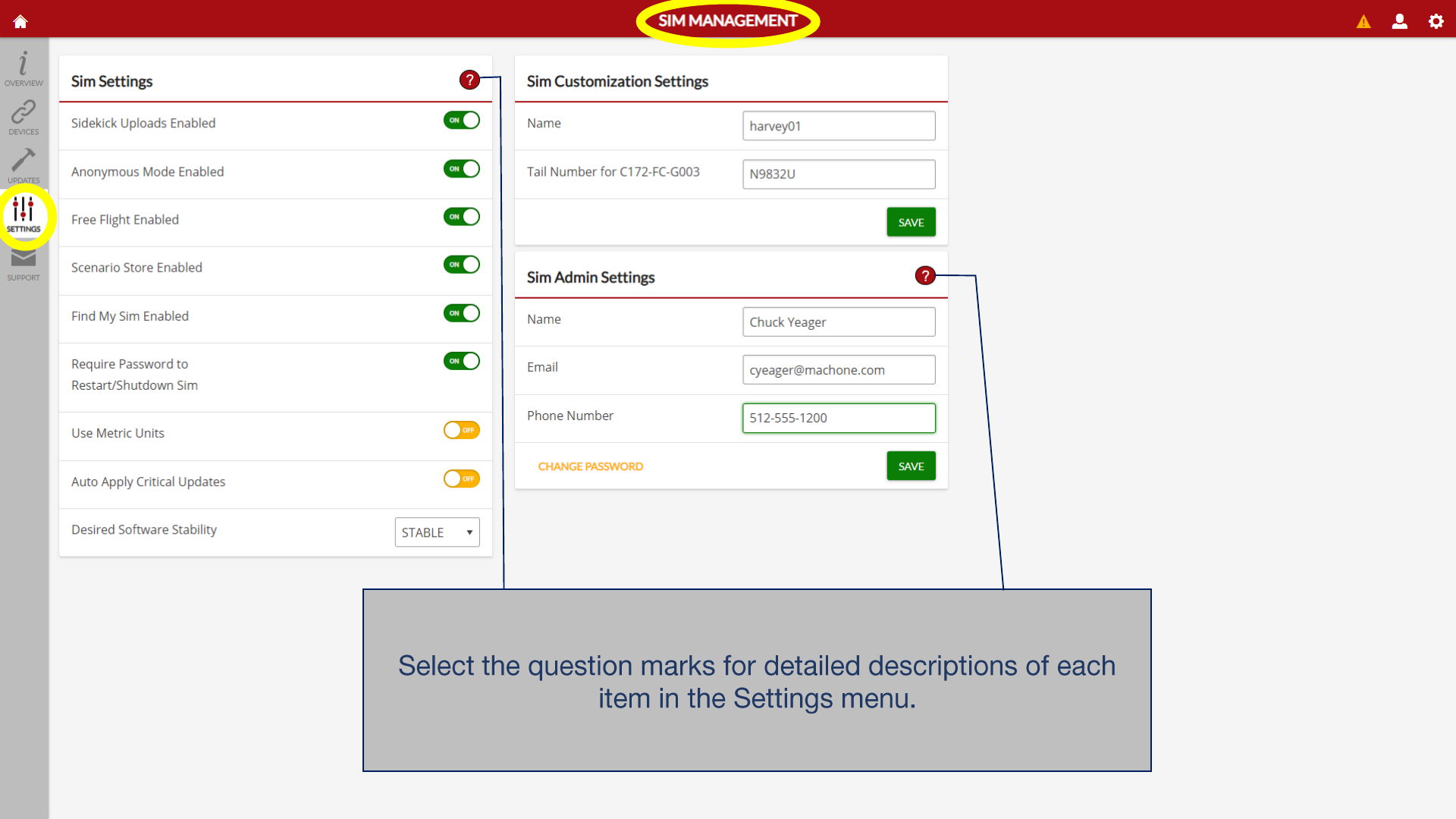
Task: Enable Use Metric Units toggle
Action: (x=462, y=431)
